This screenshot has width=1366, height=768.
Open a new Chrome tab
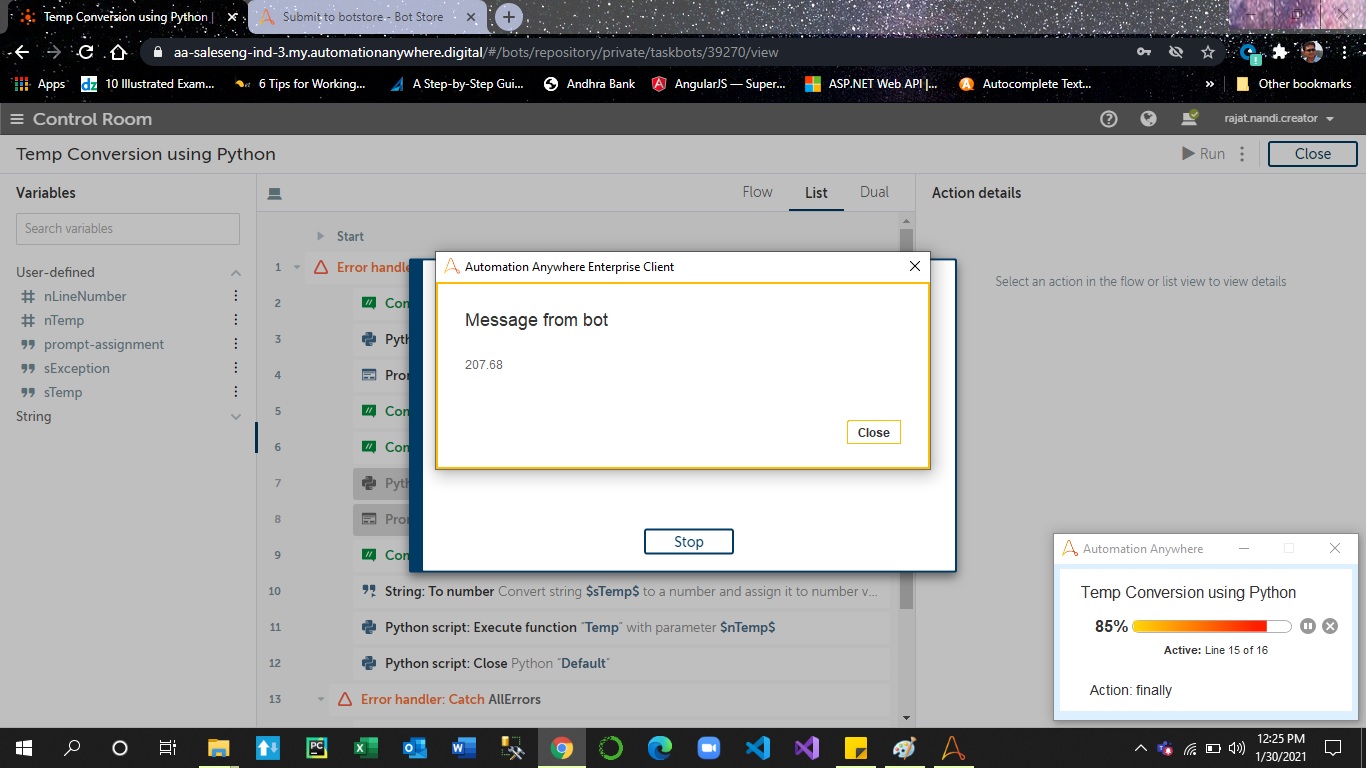pos(509,17)
